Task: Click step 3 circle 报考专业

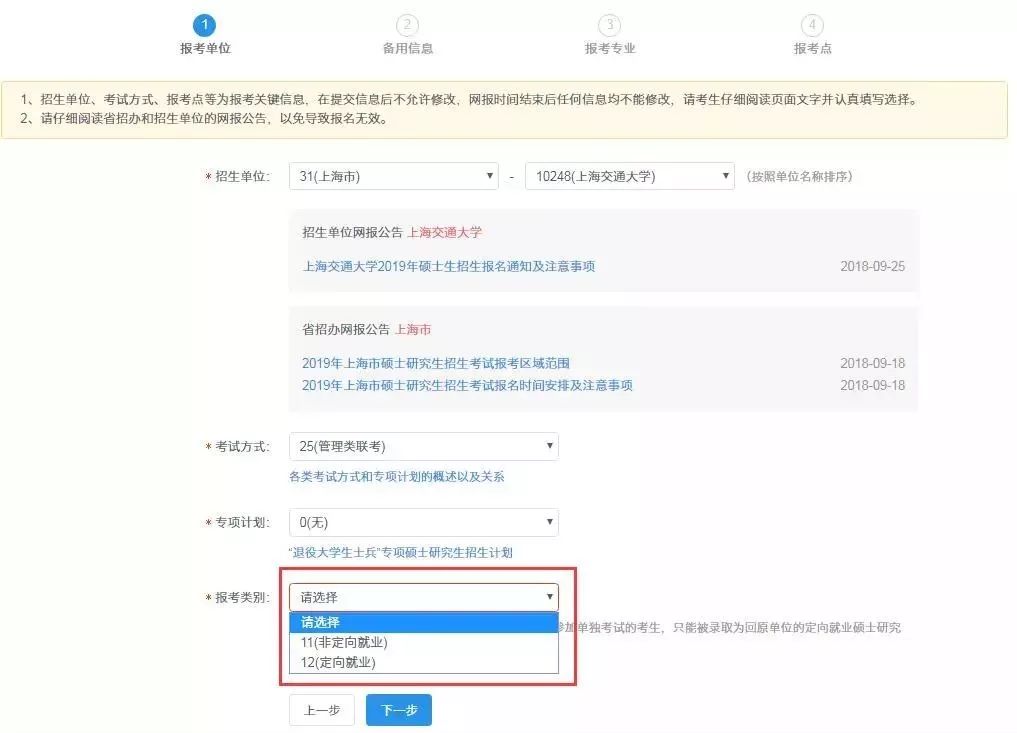Action: [610, 25]
